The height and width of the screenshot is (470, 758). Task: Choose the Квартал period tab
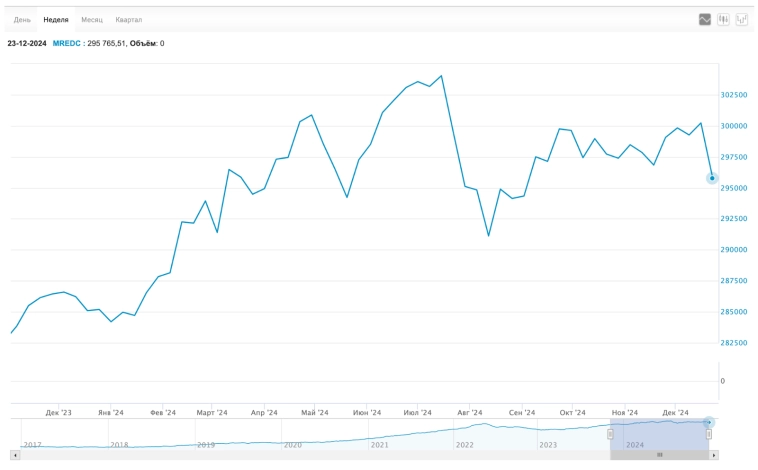129,19
